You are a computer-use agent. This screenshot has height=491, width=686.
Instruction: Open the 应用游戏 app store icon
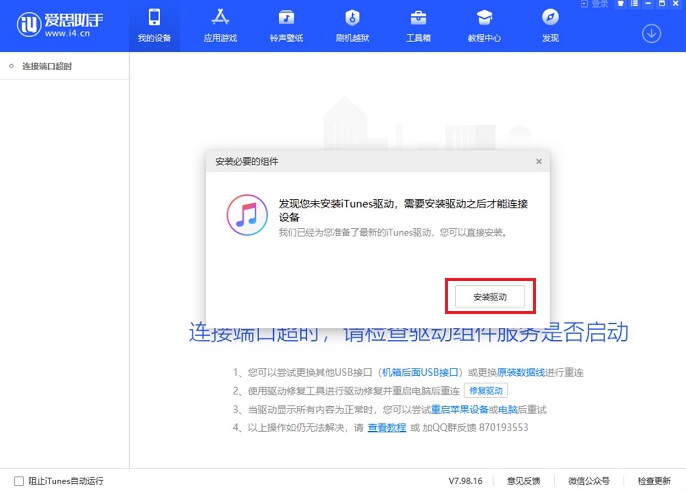(219, 25)
